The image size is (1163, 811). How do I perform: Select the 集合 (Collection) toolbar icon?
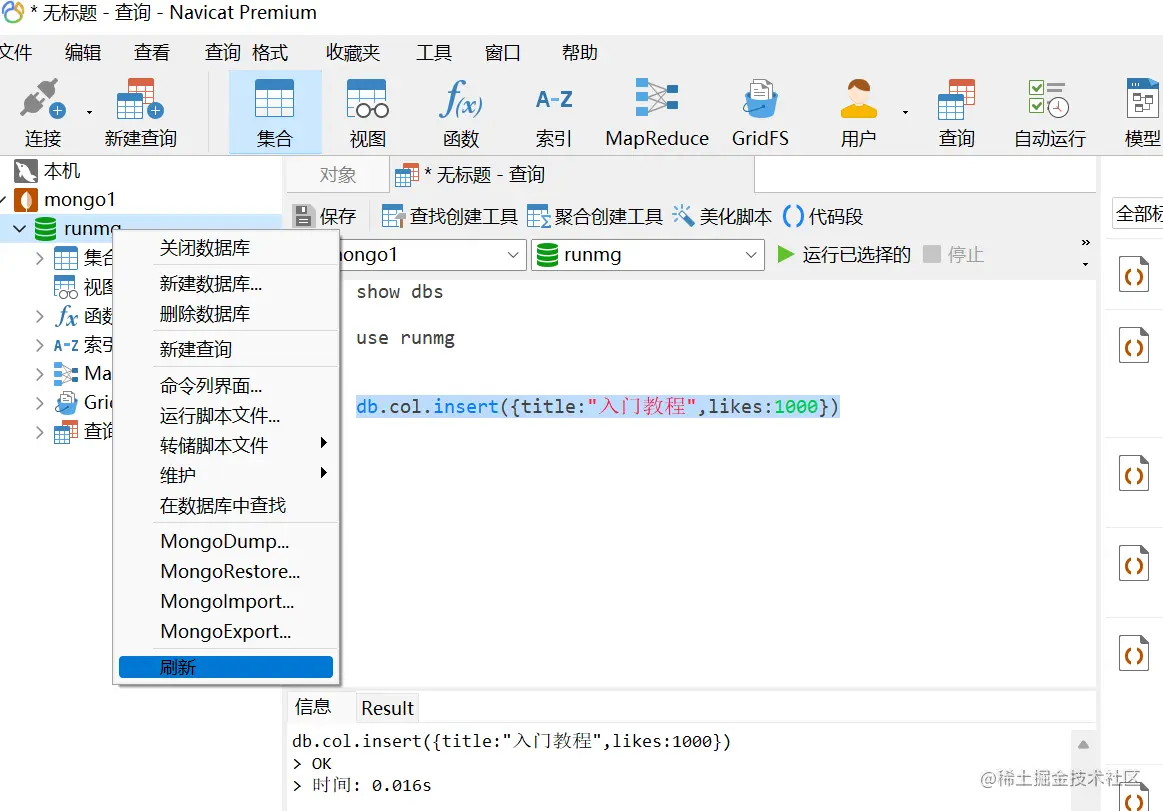click(x=275, y=112)
